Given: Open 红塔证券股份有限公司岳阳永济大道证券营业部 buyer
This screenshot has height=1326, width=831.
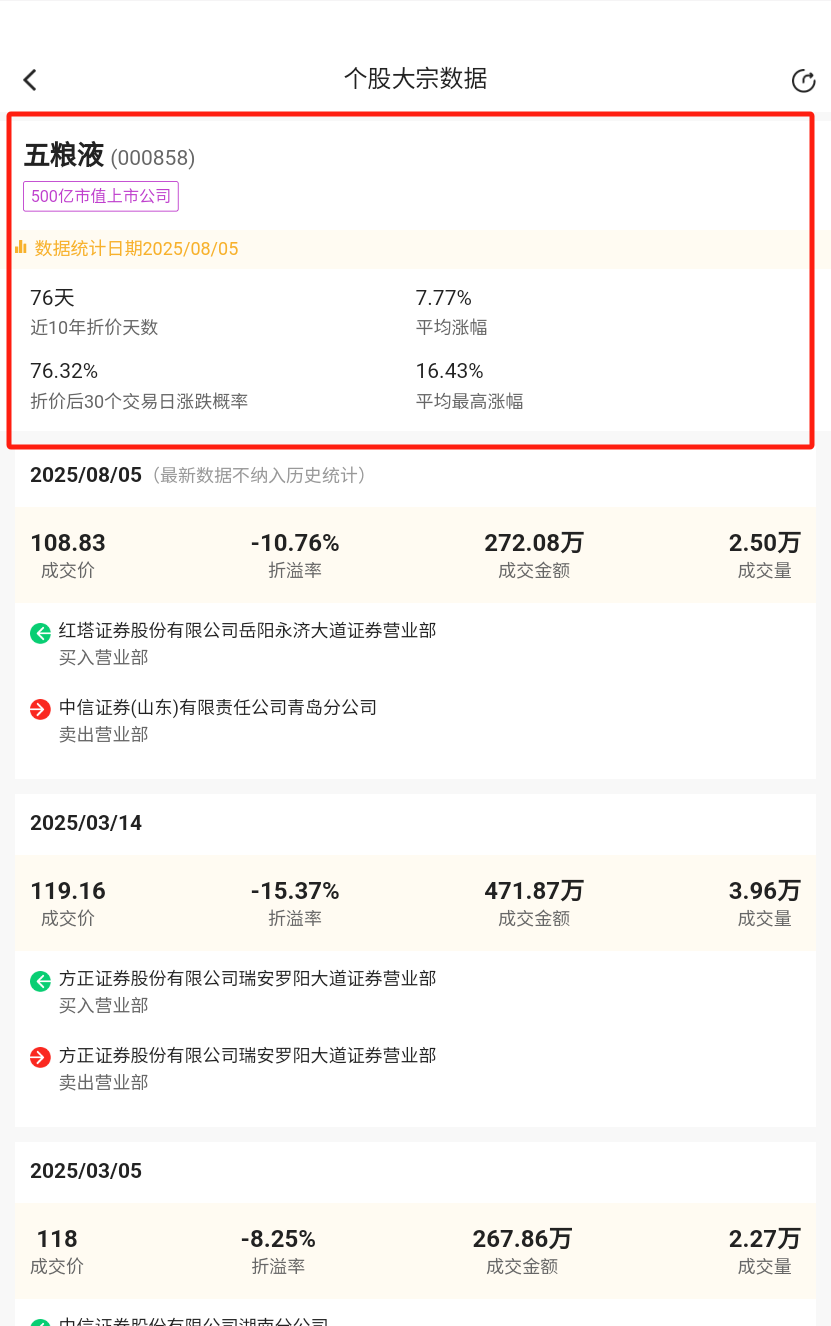Looking at the screenshot, I should [x=248, y=631].
